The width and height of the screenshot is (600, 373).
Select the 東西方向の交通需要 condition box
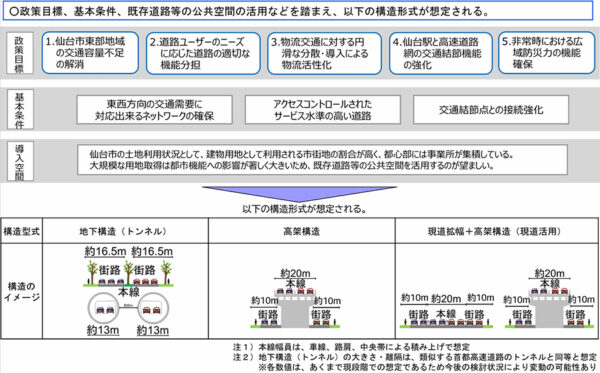[155, 110]
